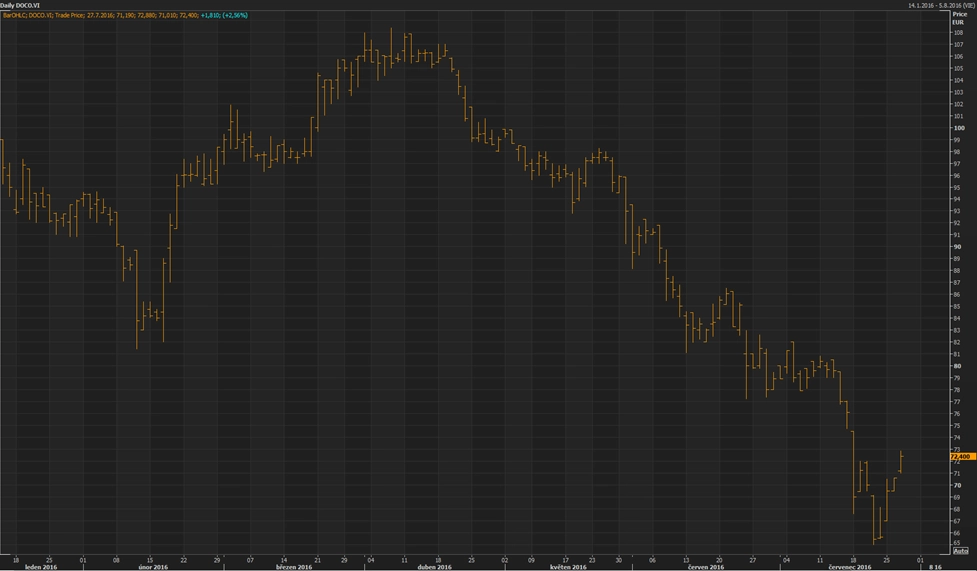Click the +2,56% change value in legend
The height and width of the screenshot is (571, 977).
[x=234, y=16]
